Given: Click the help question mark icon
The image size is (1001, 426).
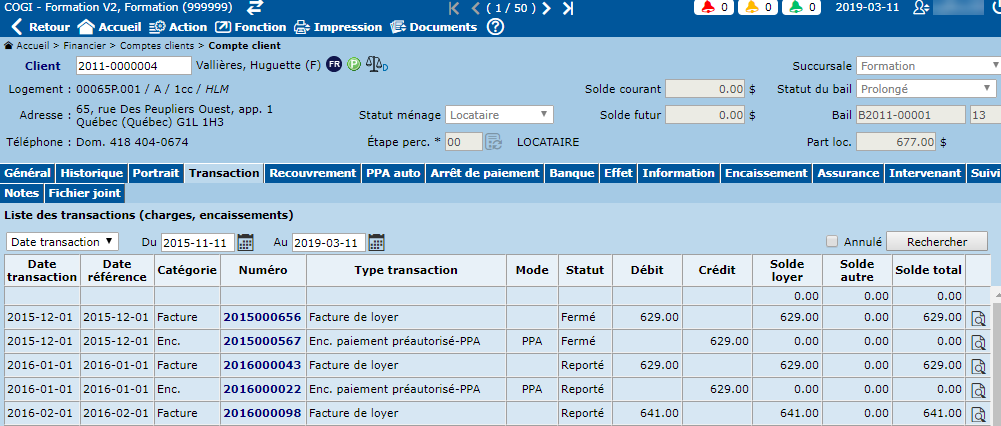Looking at the screenshot, I should tap(495, 27).
